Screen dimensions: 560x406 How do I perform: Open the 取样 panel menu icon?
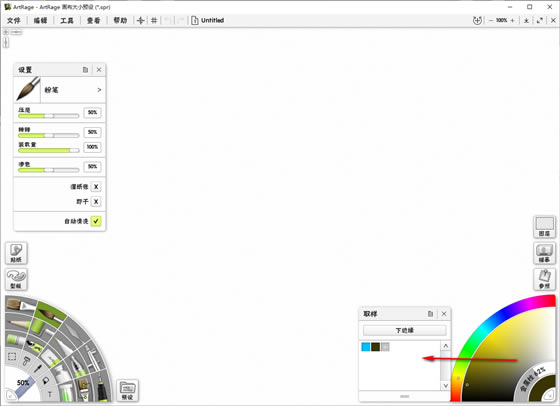tap(430, 314)
